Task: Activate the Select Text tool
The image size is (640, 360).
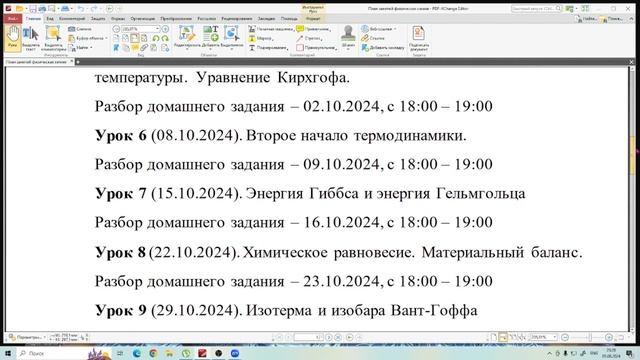Action: click(31, 39)
